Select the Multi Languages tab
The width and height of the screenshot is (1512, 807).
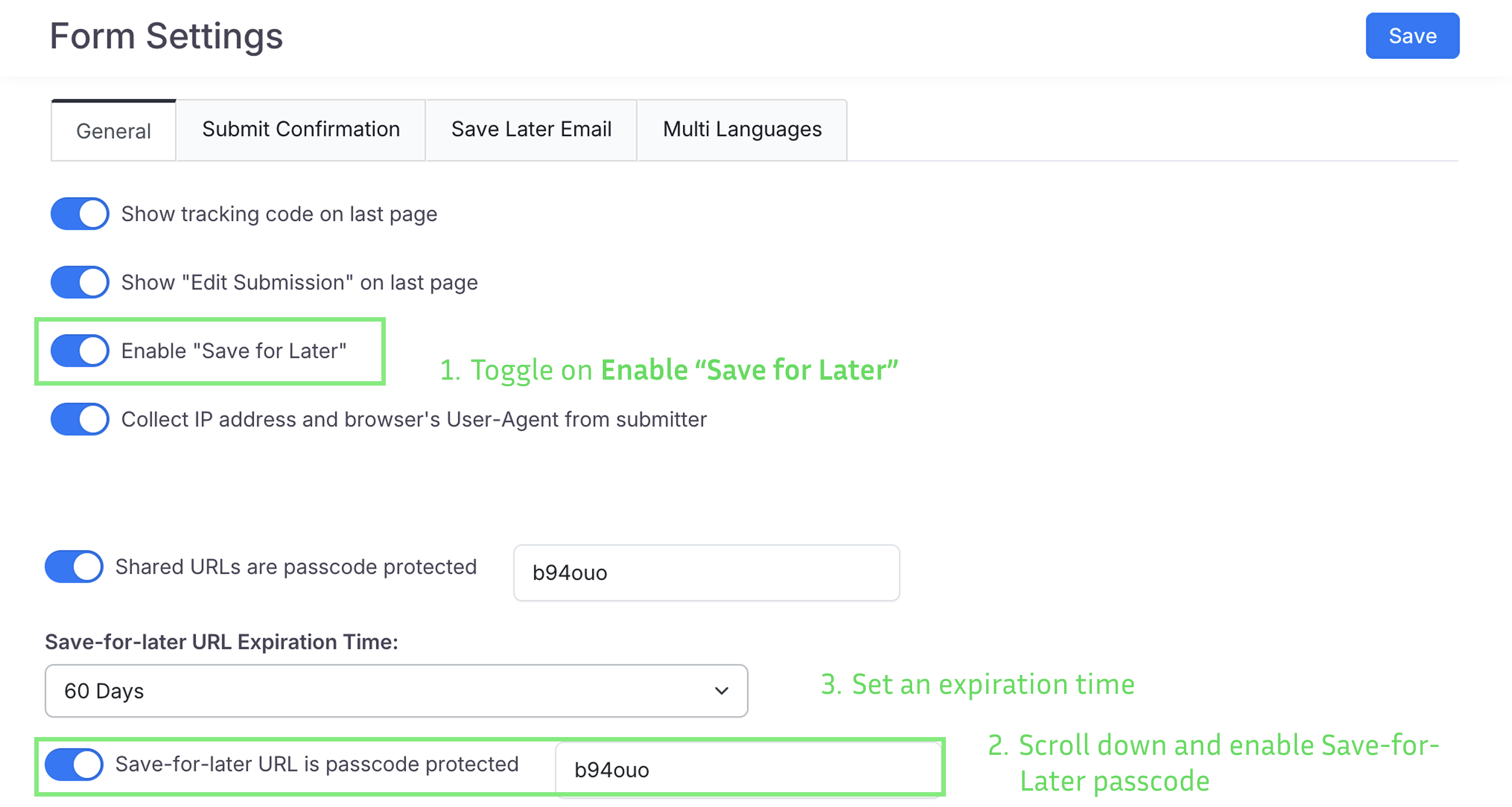pos(742,129)
